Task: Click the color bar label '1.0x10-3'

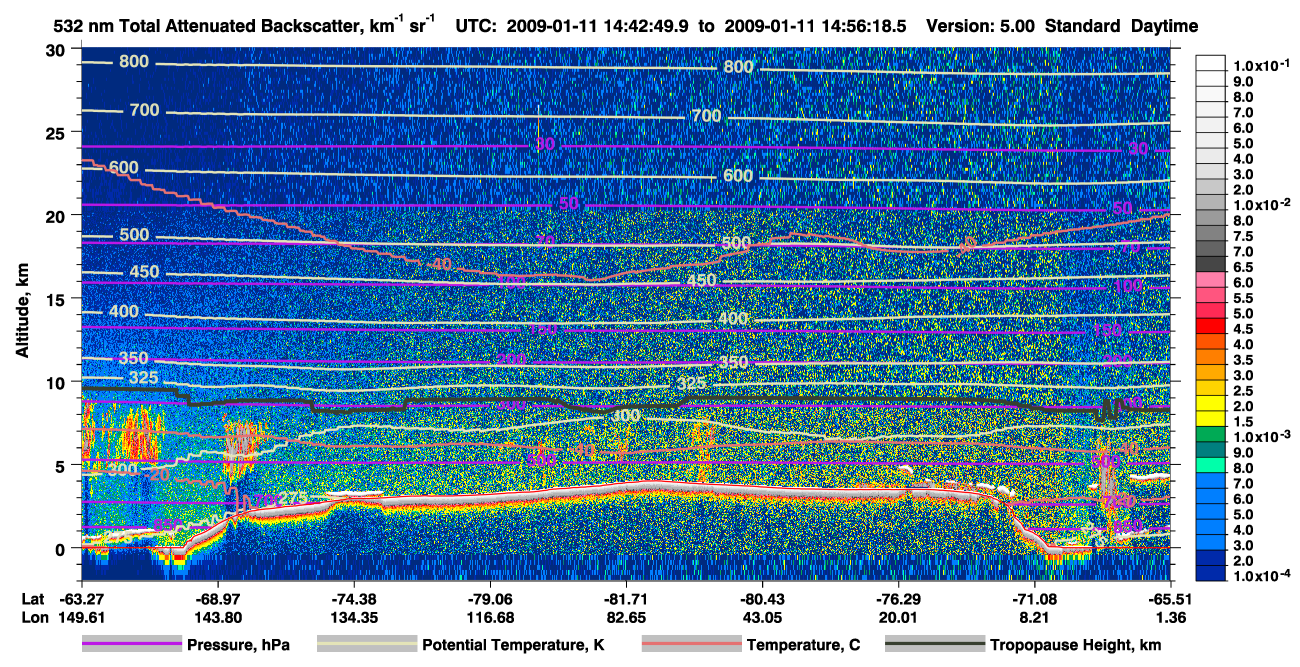Action: coord(1259,437)
